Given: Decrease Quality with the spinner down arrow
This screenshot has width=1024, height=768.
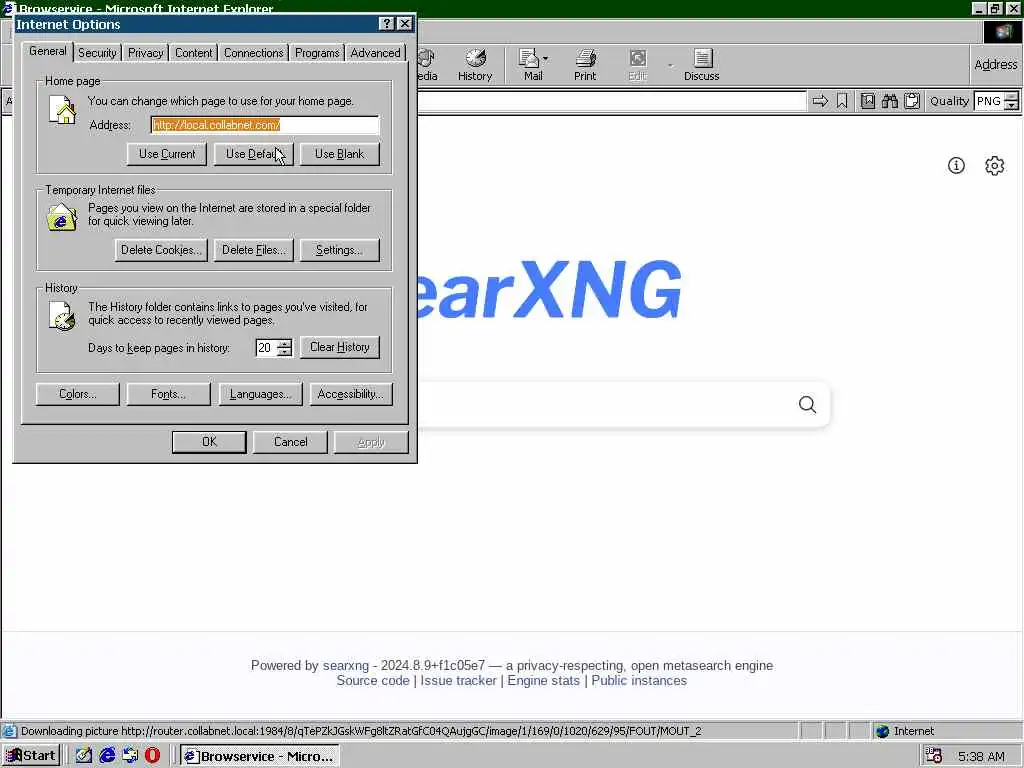Looking at the screenshot, I should (1012, 105).
